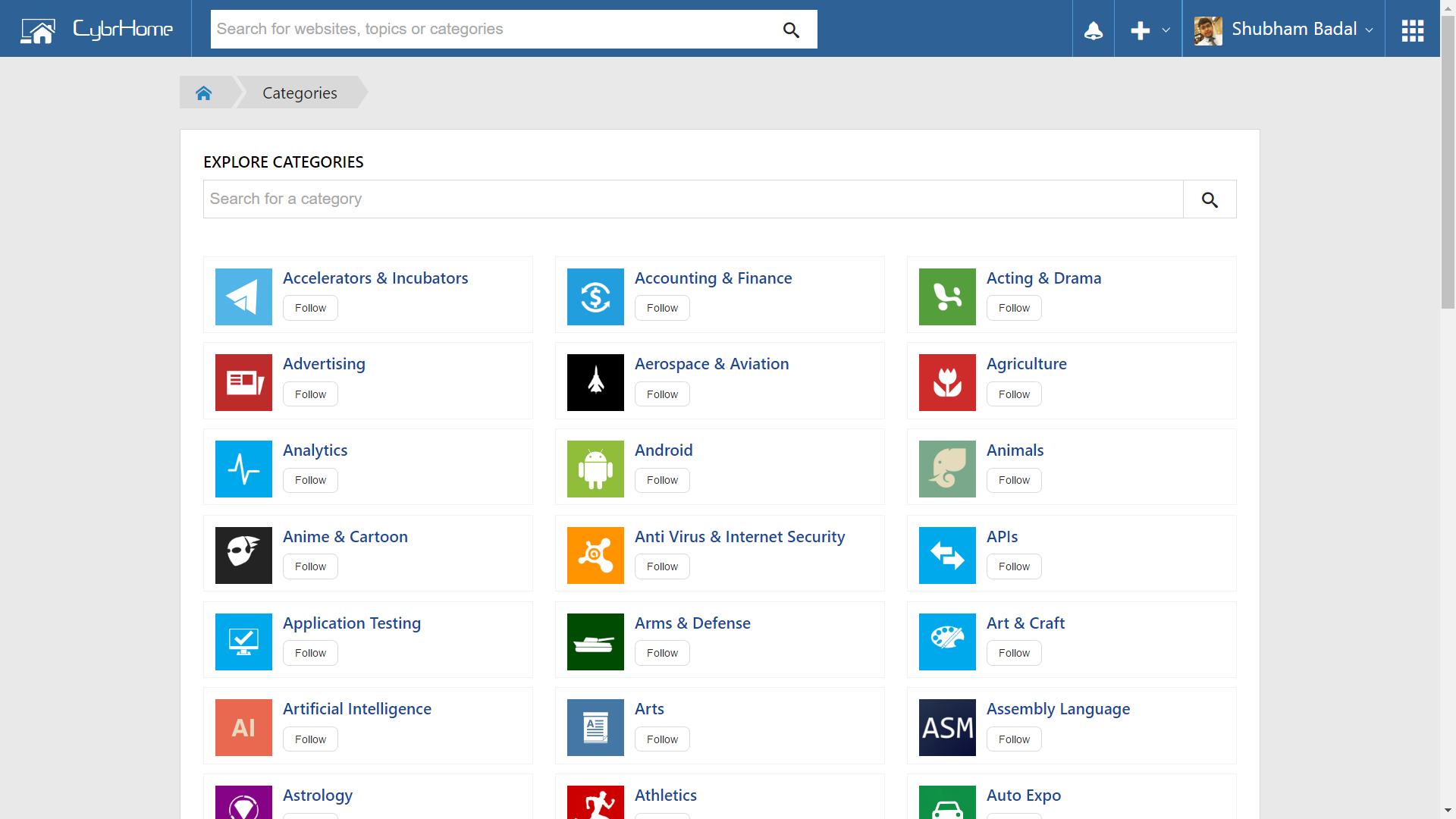Click the notifications bell icon
Viewport: 1456px width, 819px height.
(x=1093, y=30)
